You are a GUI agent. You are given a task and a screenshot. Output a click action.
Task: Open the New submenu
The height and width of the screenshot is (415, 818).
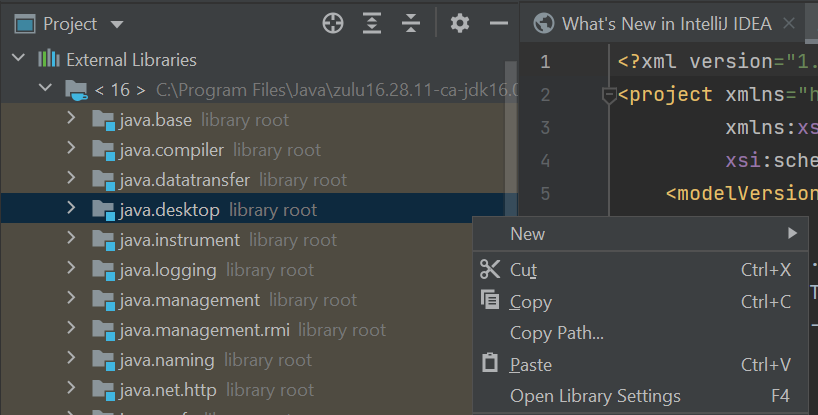coord(640,234)
